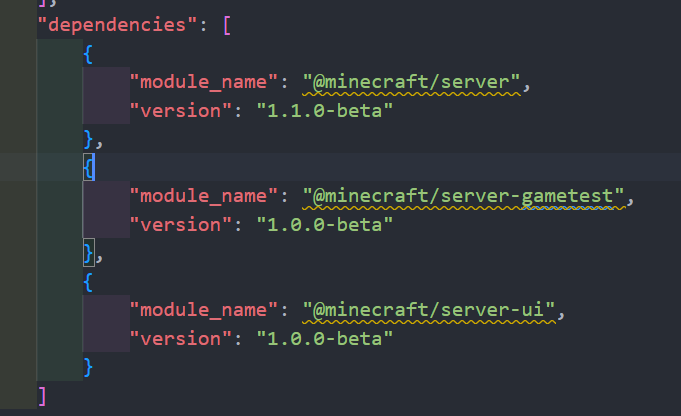Click the module_name key above 1.1.0-beta

(204, 82)
